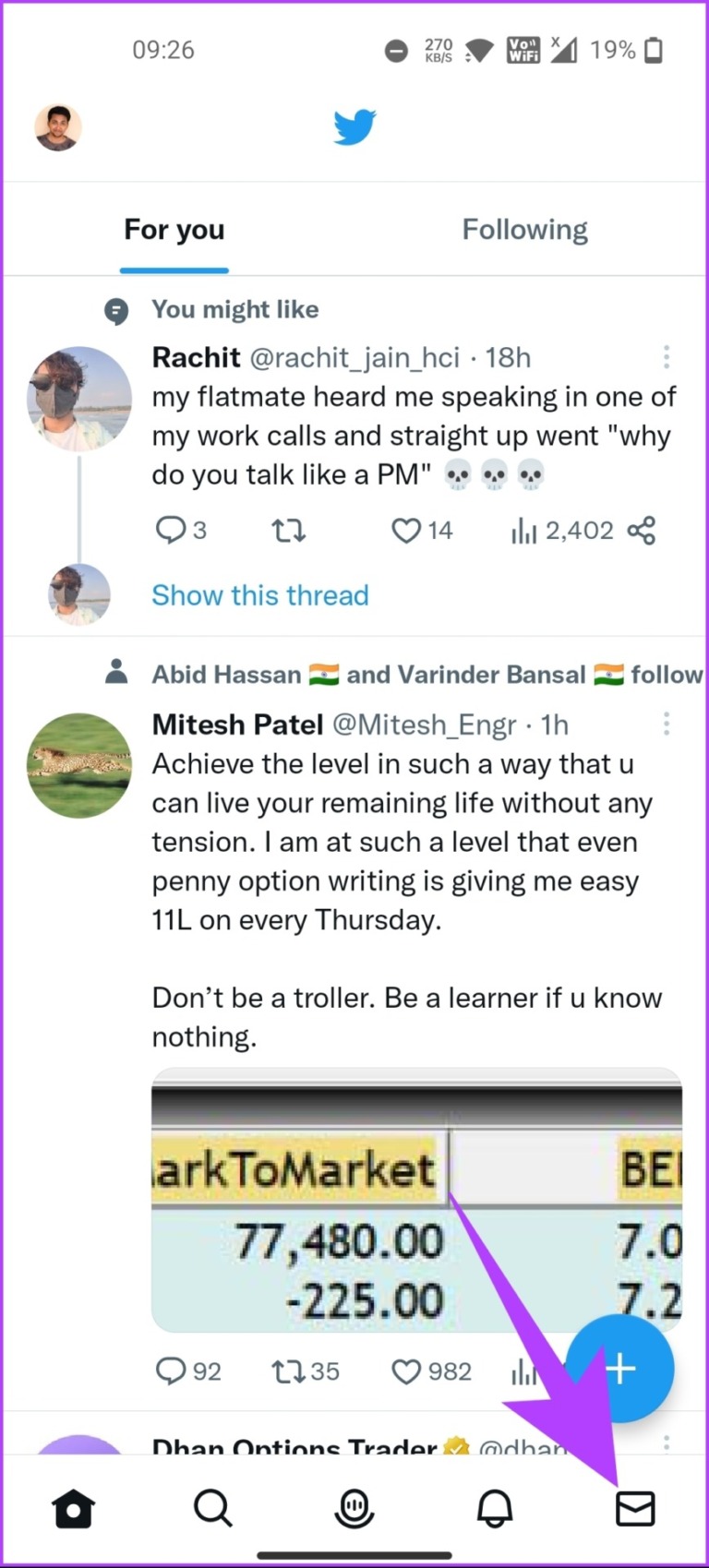Open your profile picture at top left
The width and height of the screenshot is (709, 1568).
(58, 127)
